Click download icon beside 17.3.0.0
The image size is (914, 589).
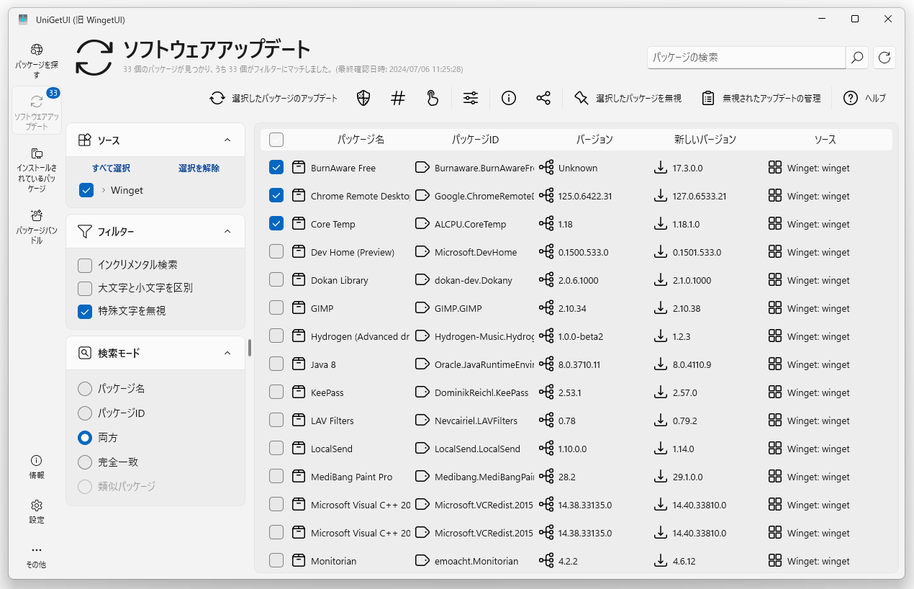coord(660,167)
